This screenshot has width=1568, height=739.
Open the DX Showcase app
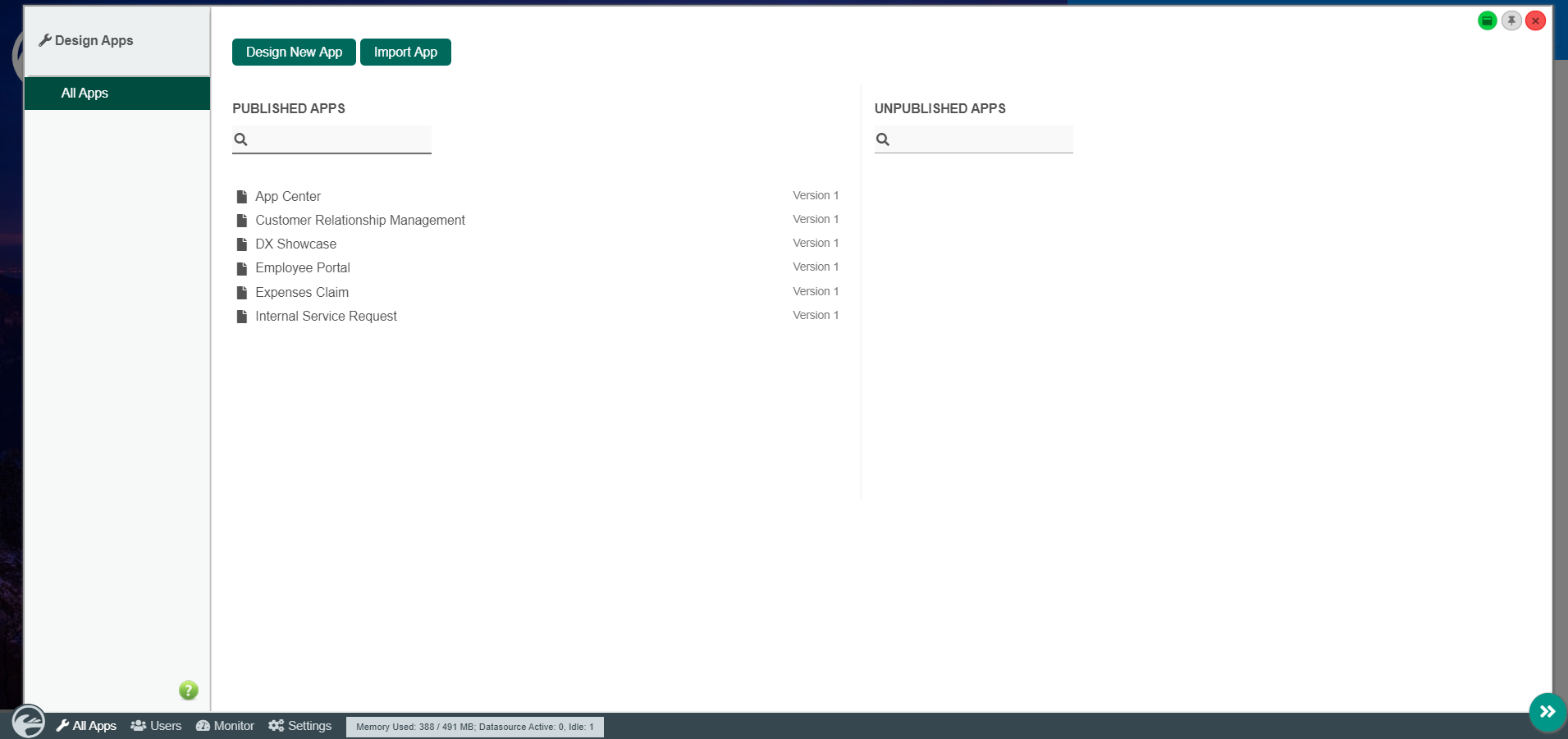(296, 244)
